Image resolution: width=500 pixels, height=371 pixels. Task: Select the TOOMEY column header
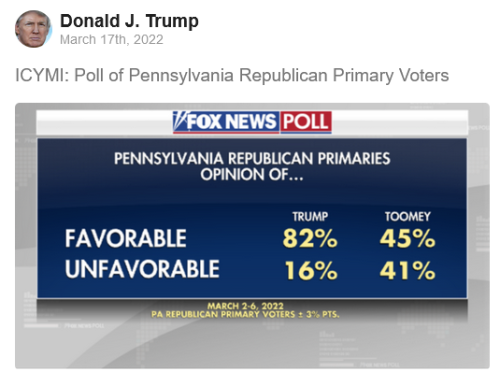tap(408, 217)
